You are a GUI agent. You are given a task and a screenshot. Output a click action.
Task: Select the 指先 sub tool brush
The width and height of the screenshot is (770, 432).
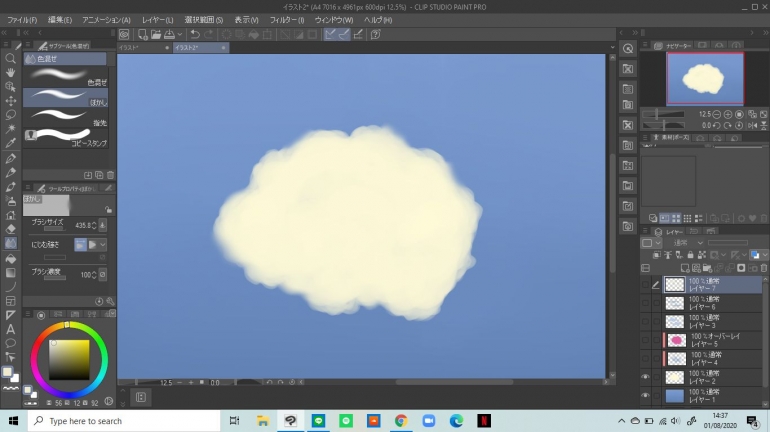click(65, 118)
